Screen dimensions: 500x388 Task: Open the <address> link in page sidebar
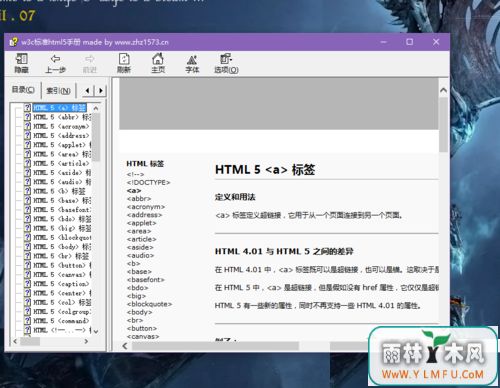point(144,215)
